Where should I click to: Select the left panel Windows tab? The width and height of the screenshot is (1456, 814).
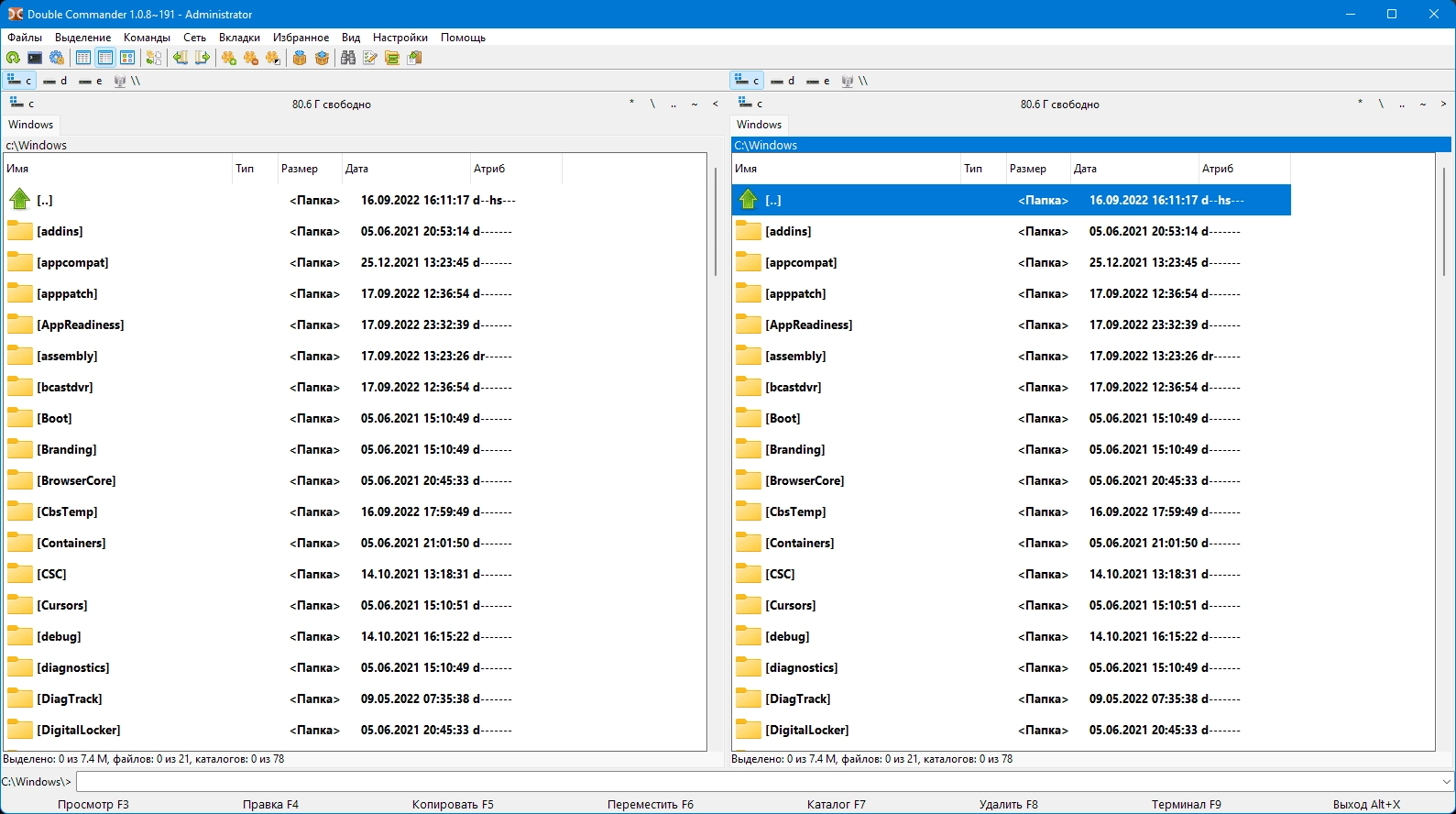(31, 125)
